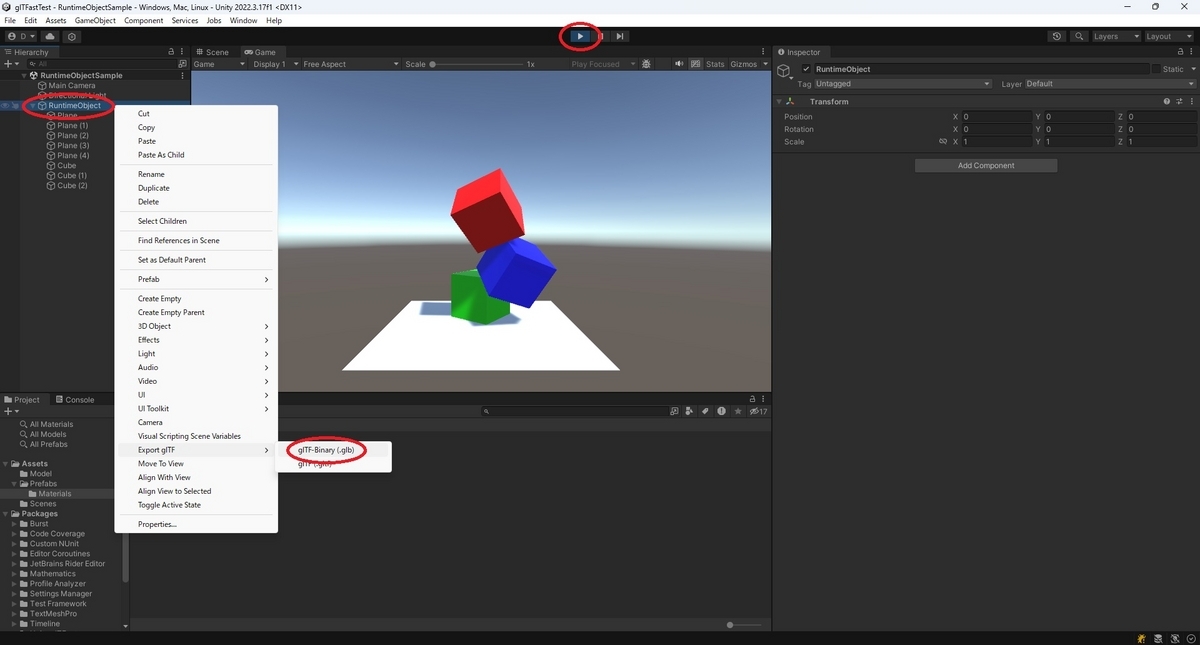Toggle Gizmos visibility in the Game view
Image resolution: width=1200 pixels, height=645 pixels.
coord(746,63)
